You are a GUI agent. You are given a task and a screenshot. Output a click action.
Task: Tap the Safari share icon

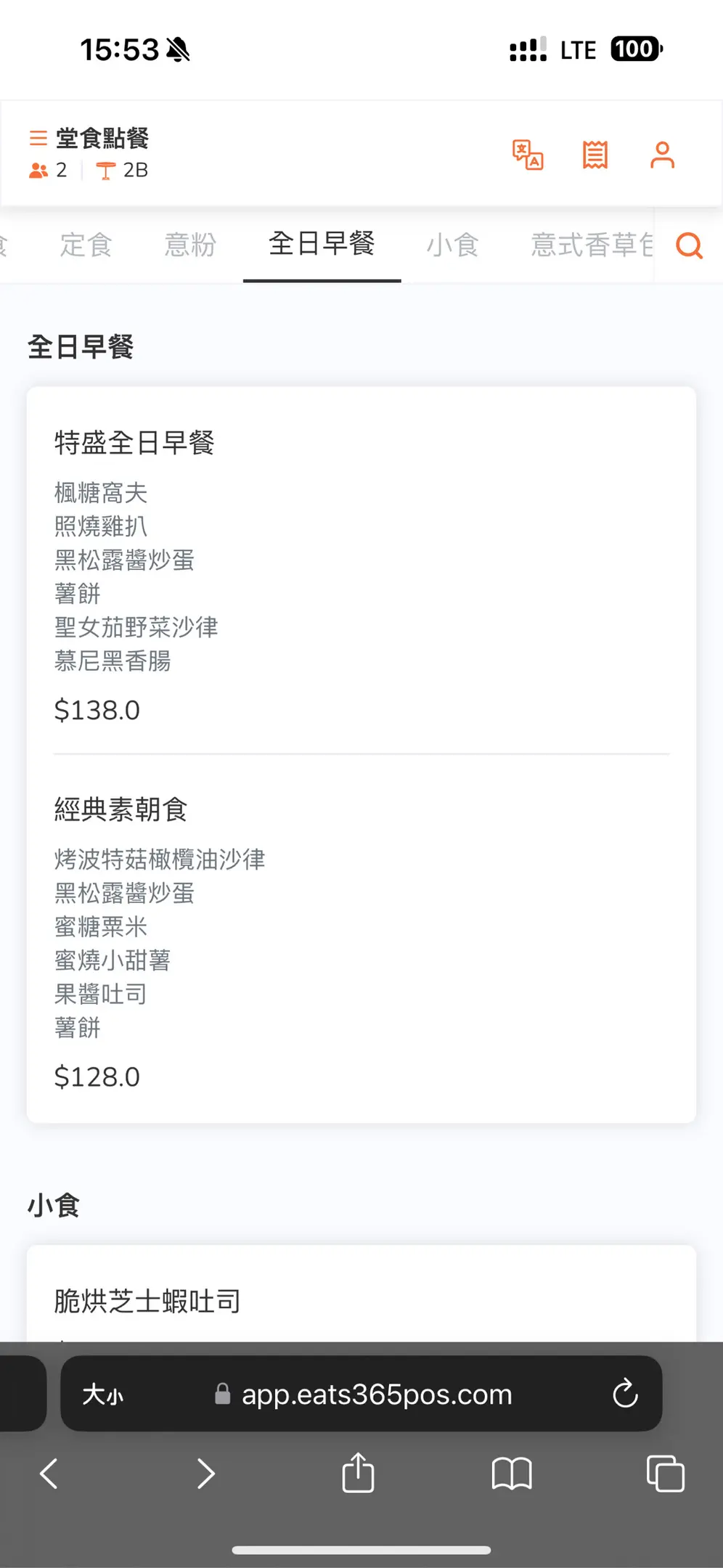pos(358,1473)
